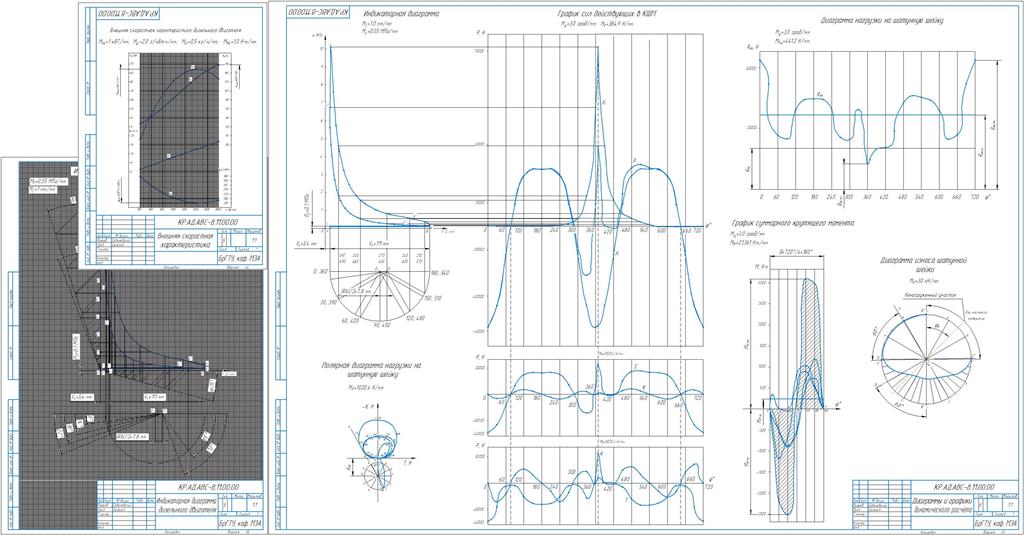Click the "150, 510" crank angle label
The width and height of the screenshot is (1024, 535).
coord(432,299)
